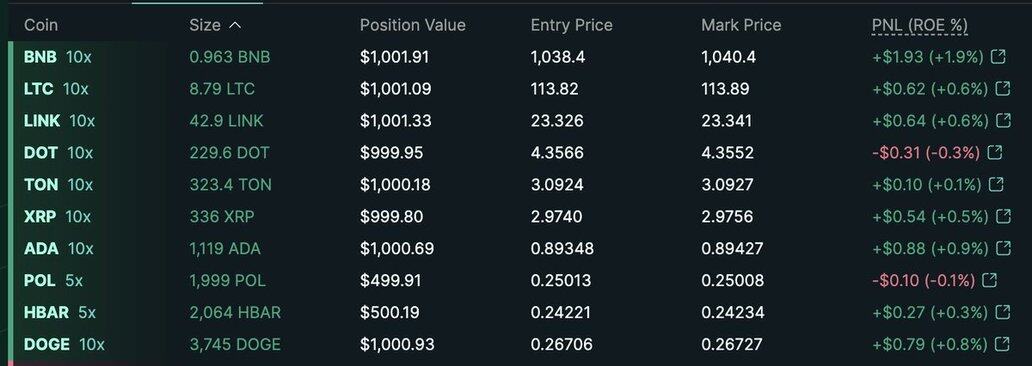Screen dimensions: 1032x366
Task: Open share icon for LTC PNL
Action: 1003,88
